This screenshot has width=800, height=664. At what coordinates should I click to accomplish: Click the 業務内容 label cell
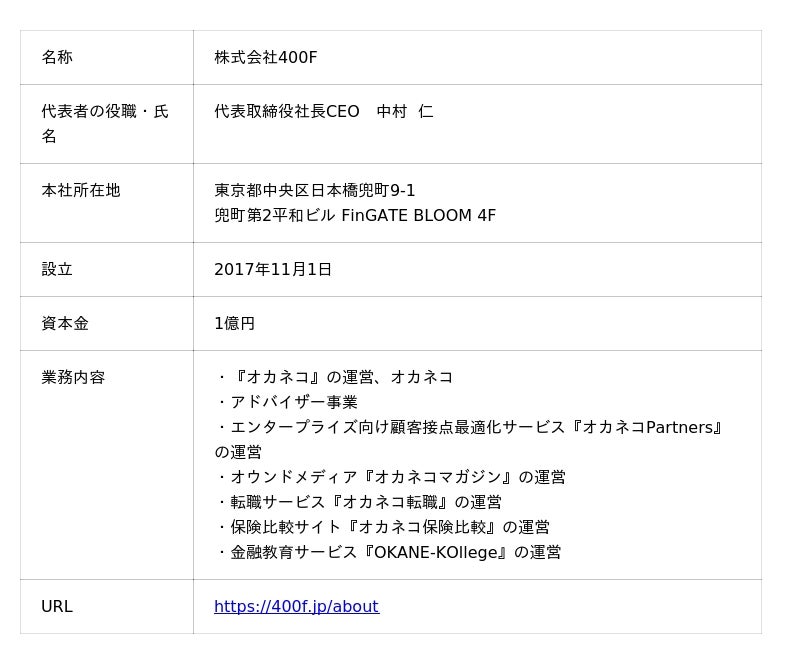[x=73, y=377]
